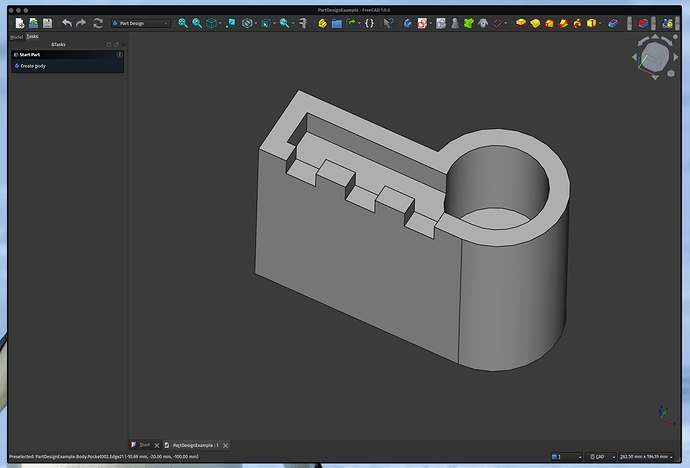Select the isometric cube view icon

pos(212,23)
